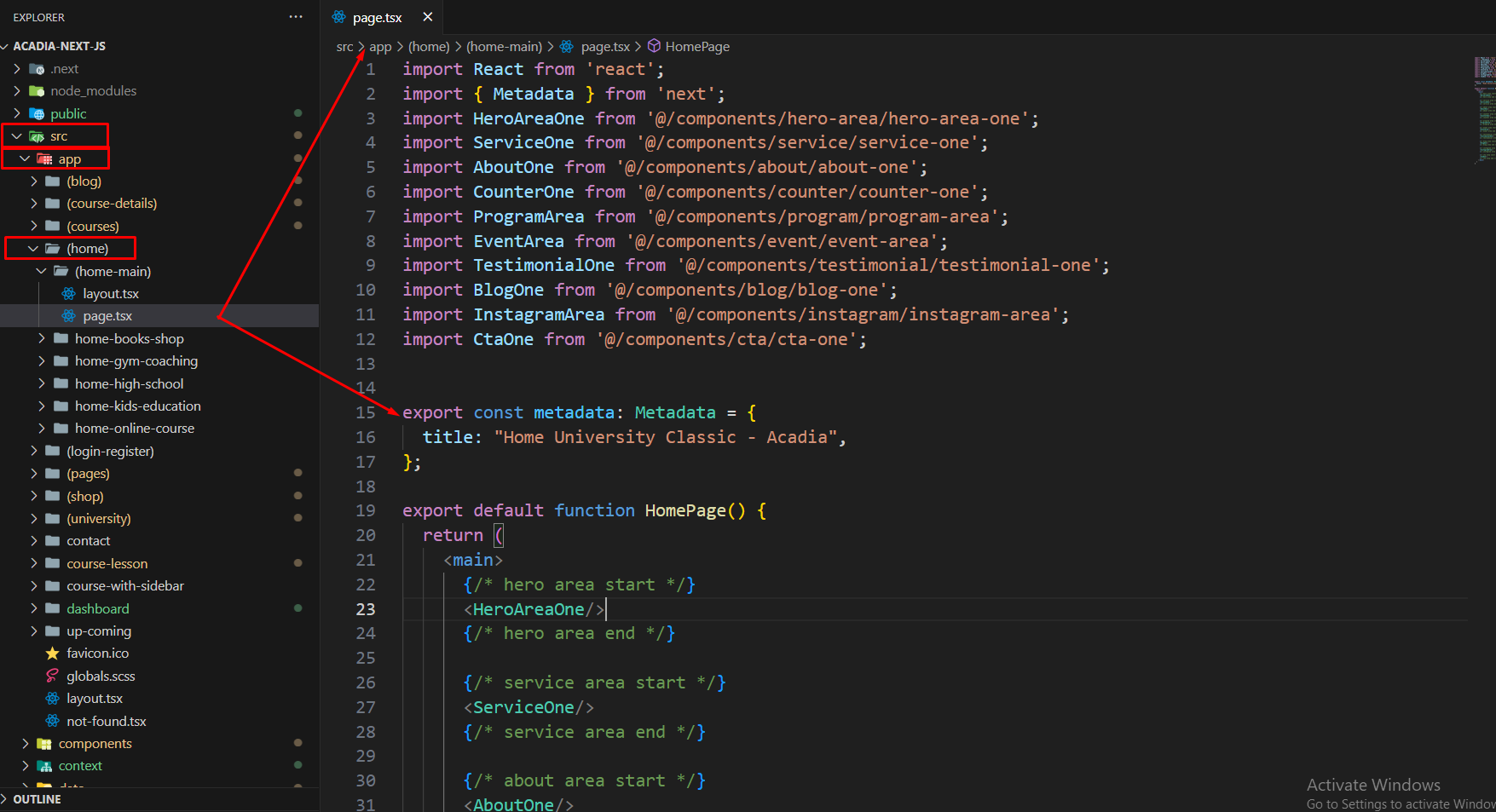Click HeroAreaOne in the line 3 import
The image size is (1496, 812).
(529, 118)
